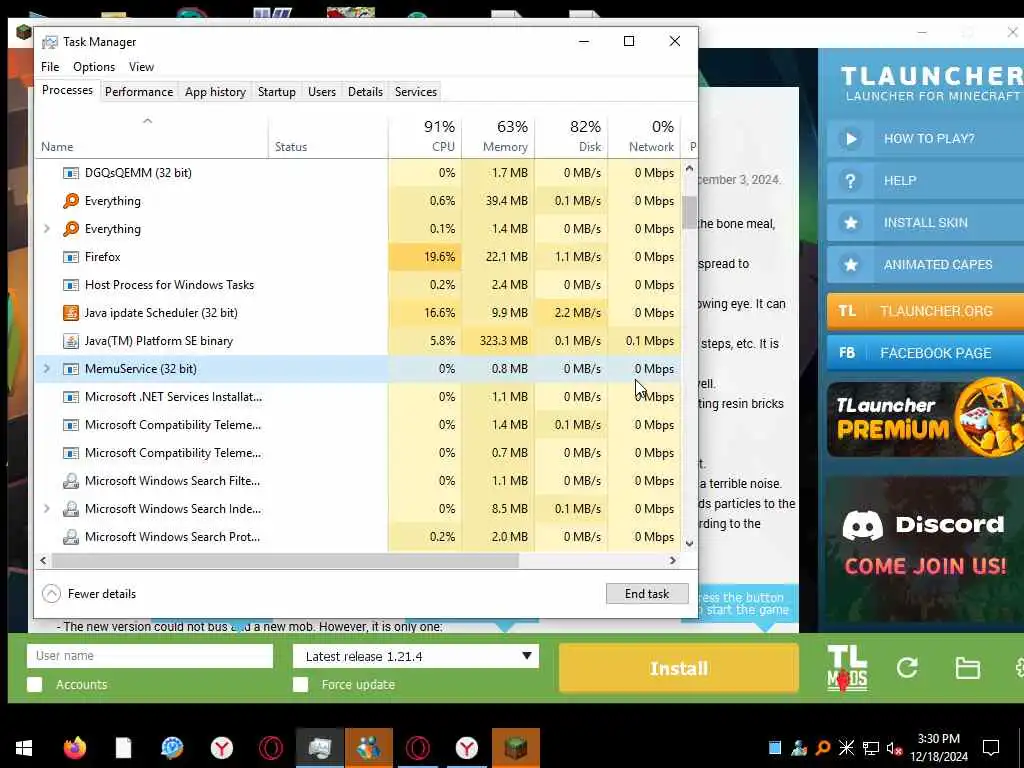Click the muted volume tray icon
Viewport: 1024px width, 768px height.
click(x=895, y=748)
